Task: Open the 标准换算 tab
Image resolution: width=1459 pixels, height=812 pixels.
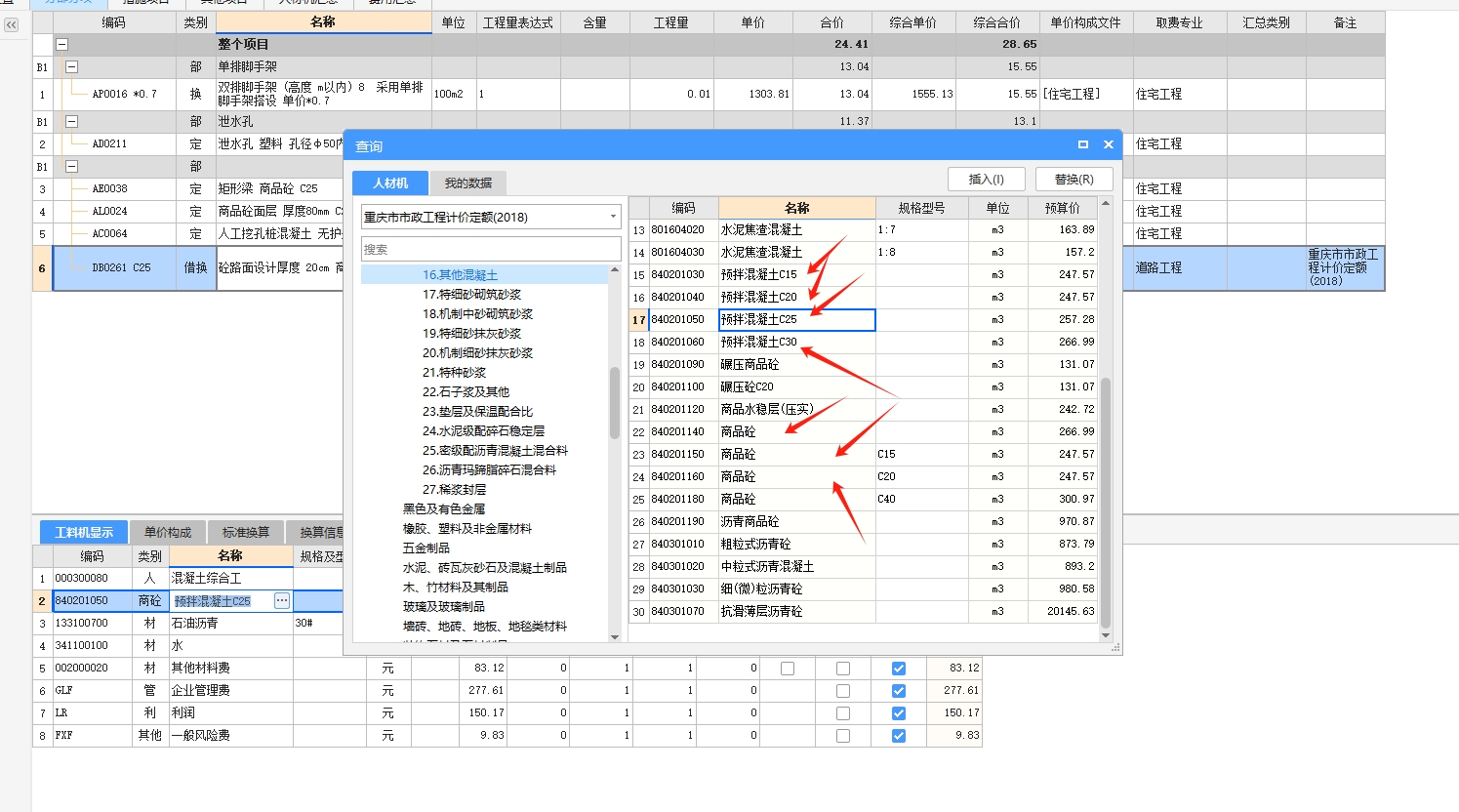Action: [246, 532]
